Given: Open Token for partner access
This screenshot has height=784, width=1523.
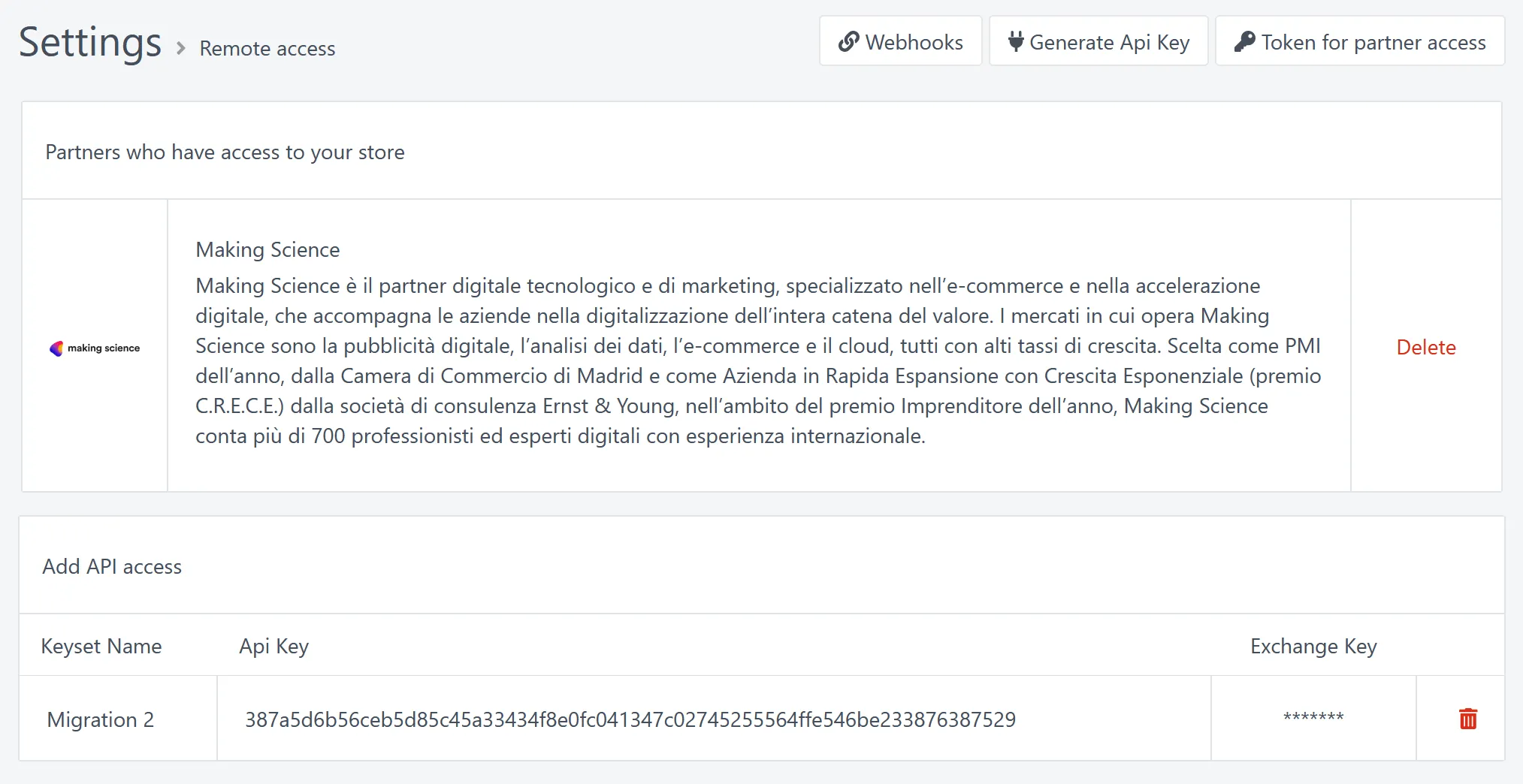Looking at the screenshot, I should (x=1359, y=41).
